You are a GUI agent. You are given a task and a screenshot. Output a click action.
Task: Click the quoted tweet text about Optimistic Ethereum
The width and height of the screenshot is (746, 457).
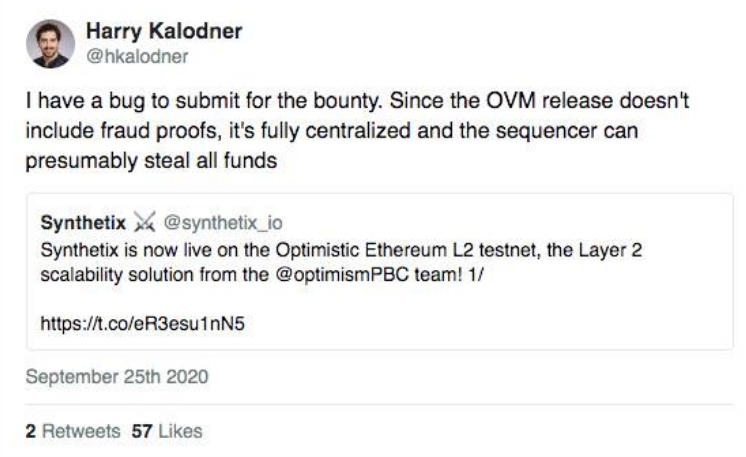click(x=341, y=263)
